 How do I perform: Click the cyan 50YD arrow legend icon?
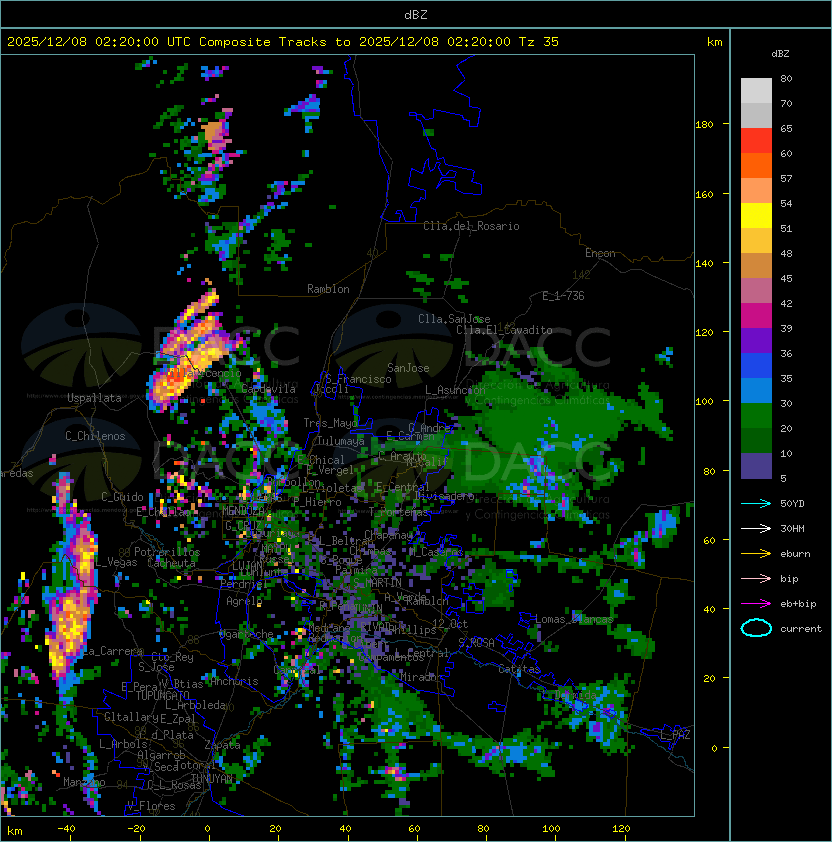point(756,503)
